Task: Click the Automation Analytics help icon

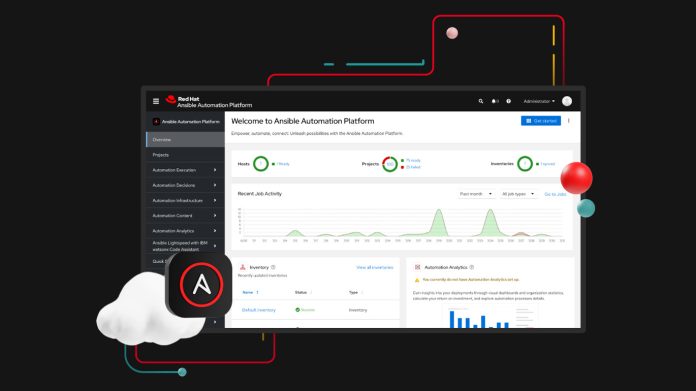Action: [x=471, y=267]
